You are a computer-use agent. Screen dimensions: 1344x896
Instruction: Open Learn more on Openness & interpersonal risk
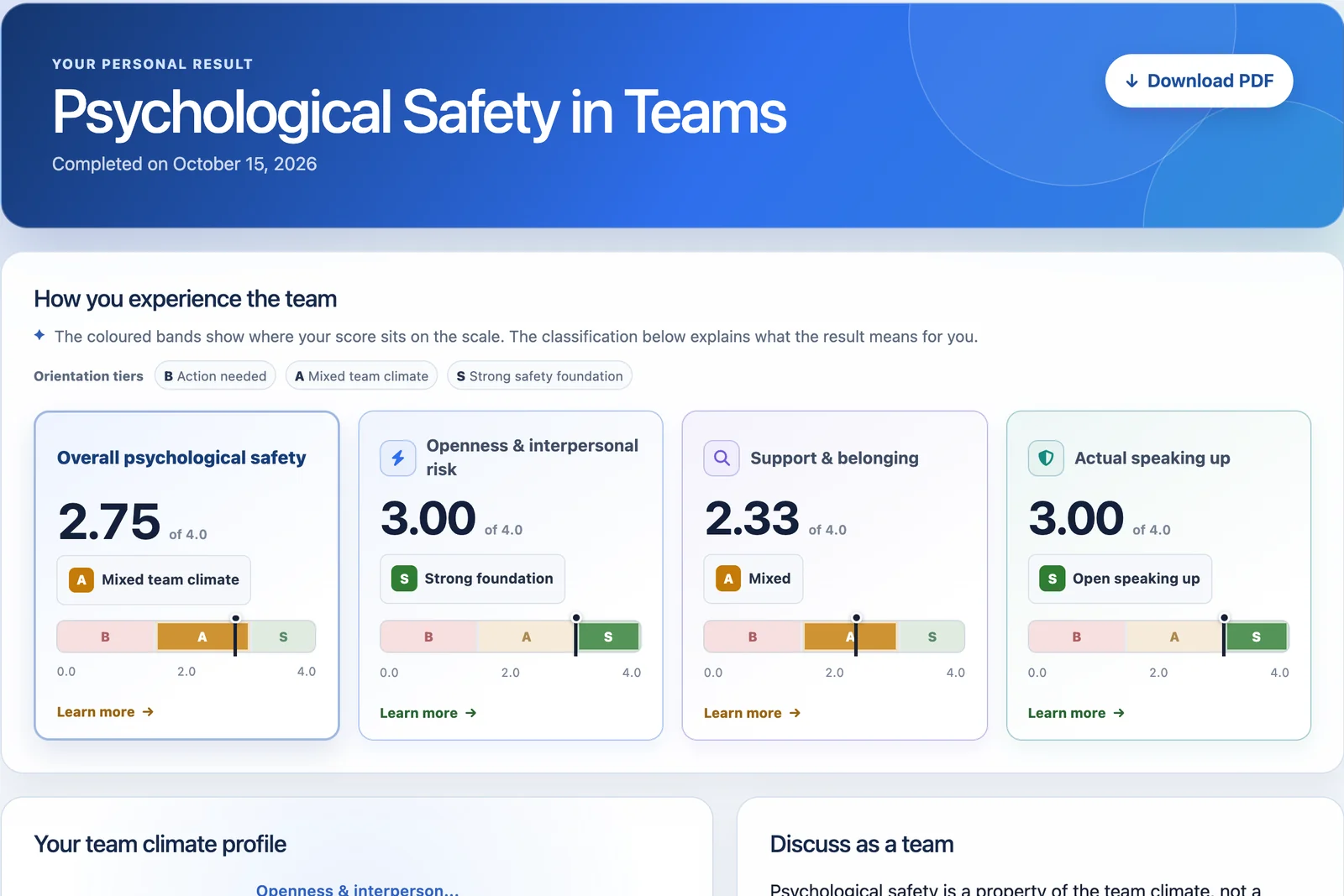pyautogui.click(x=428, y=713)
